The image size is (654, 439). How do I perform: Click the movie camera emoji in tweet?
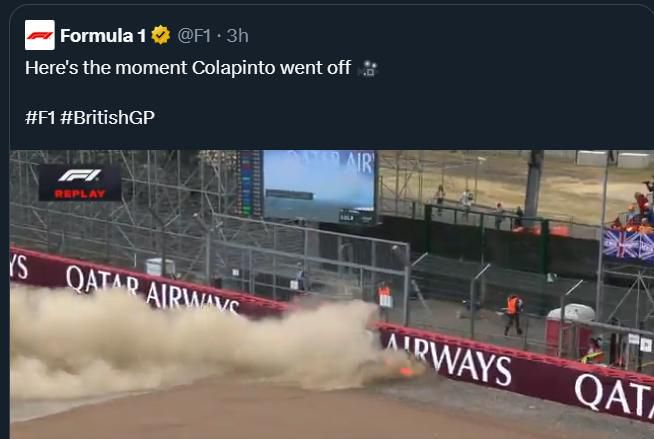(x=368, y=68)
